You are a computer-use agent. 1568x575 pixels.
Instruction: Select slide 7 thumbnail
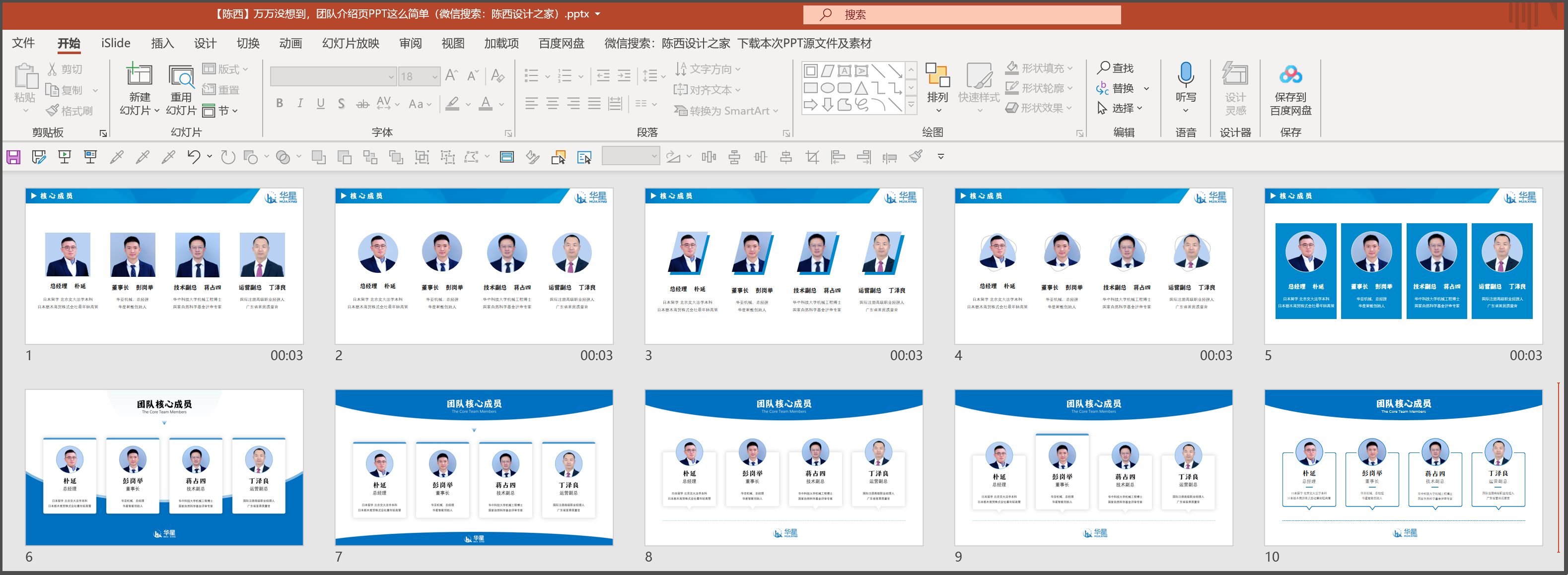point(474,467)
